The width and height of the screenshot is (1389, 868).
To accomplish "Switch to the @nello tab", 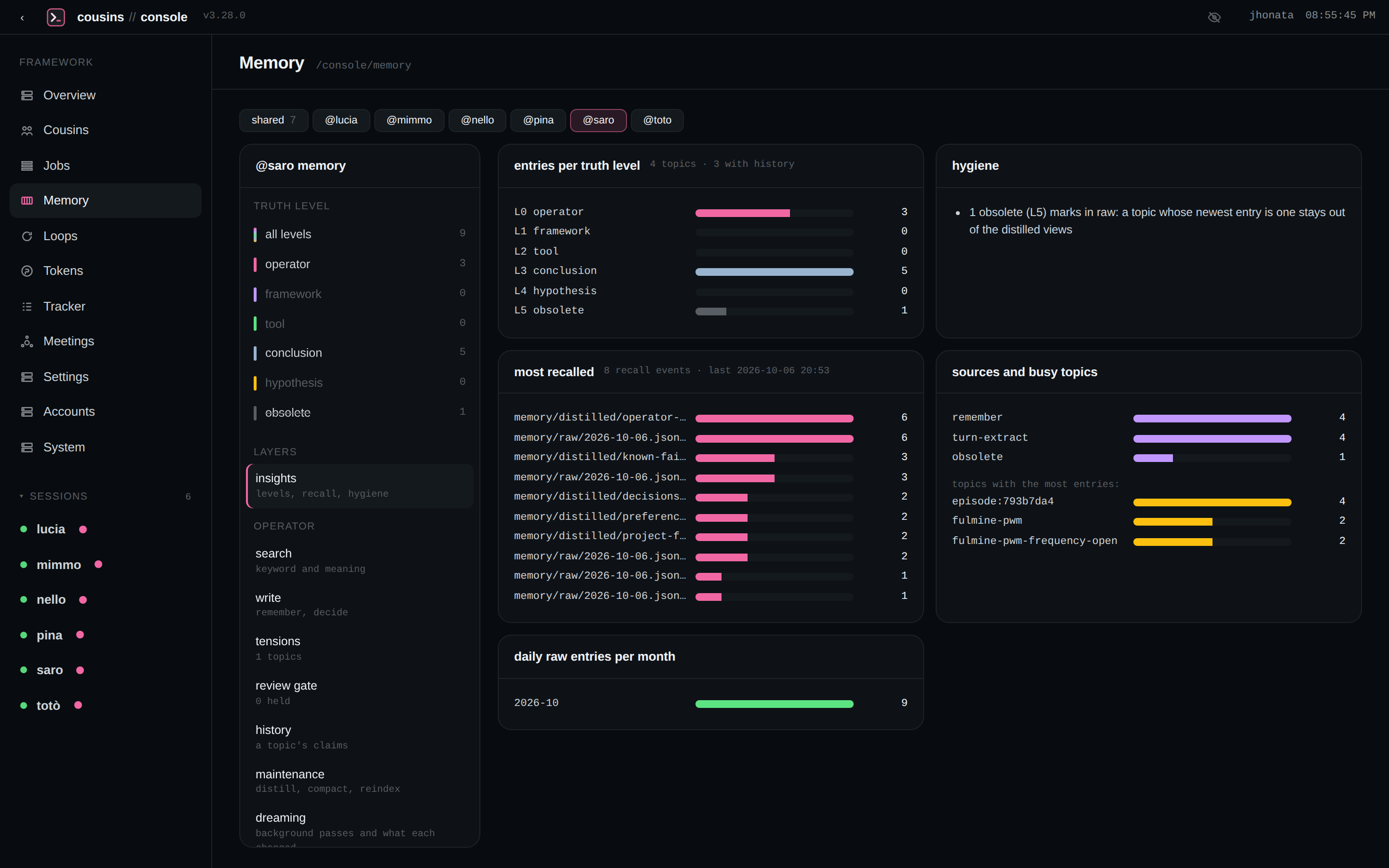I will pyautogui.click(x=477, y=120).
